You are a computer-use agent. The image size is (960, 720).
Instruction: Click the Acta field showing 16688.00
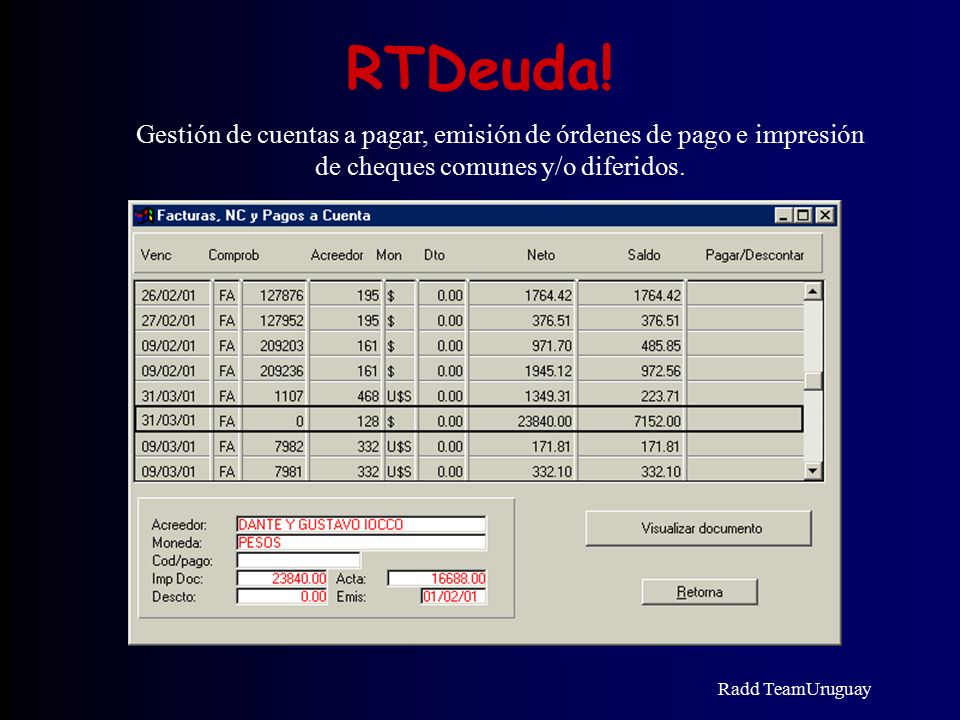click(437, 579)
